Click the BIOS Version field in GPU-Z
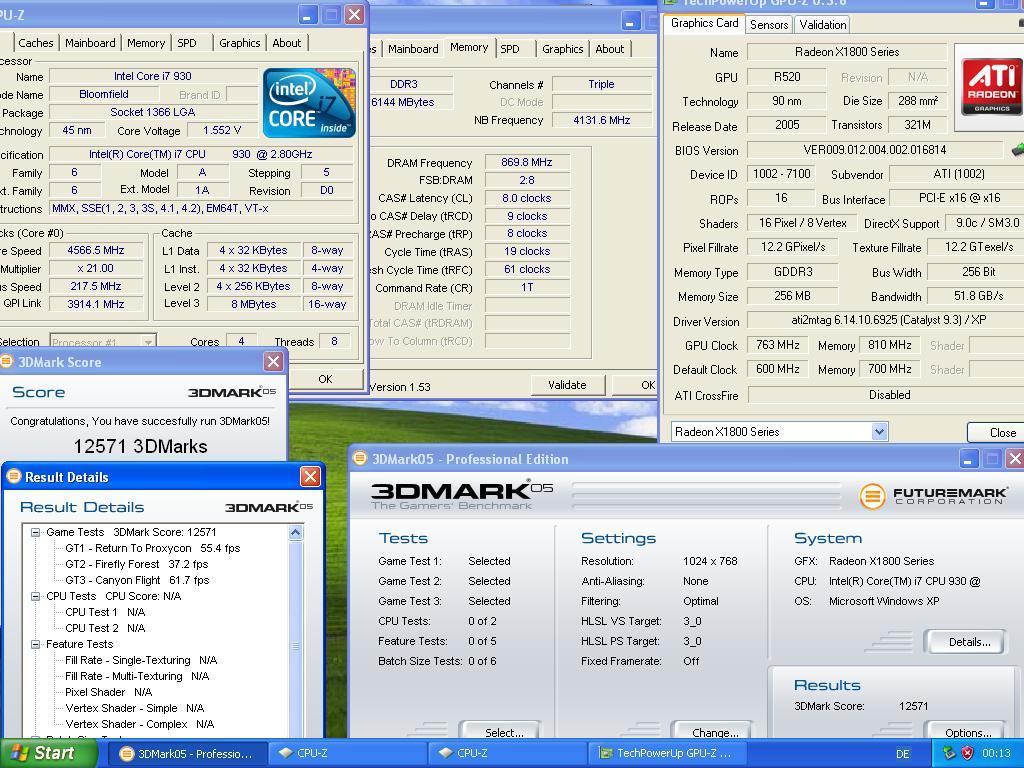Image resolution: width=1024 pixels, height=768 pixels. [x=874, y=150]
